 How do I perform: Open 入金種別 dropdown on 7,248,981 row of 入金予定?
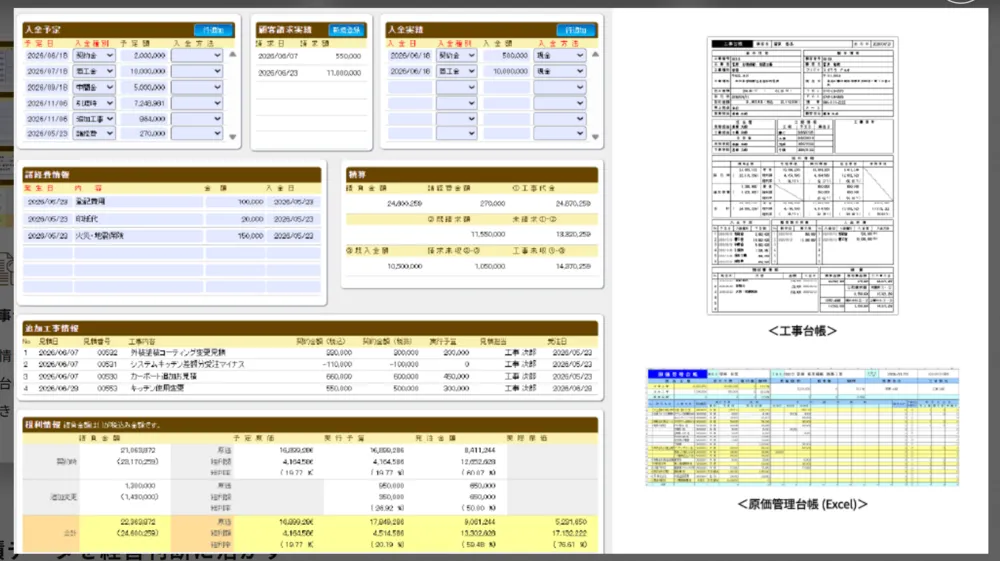point(94,103)
